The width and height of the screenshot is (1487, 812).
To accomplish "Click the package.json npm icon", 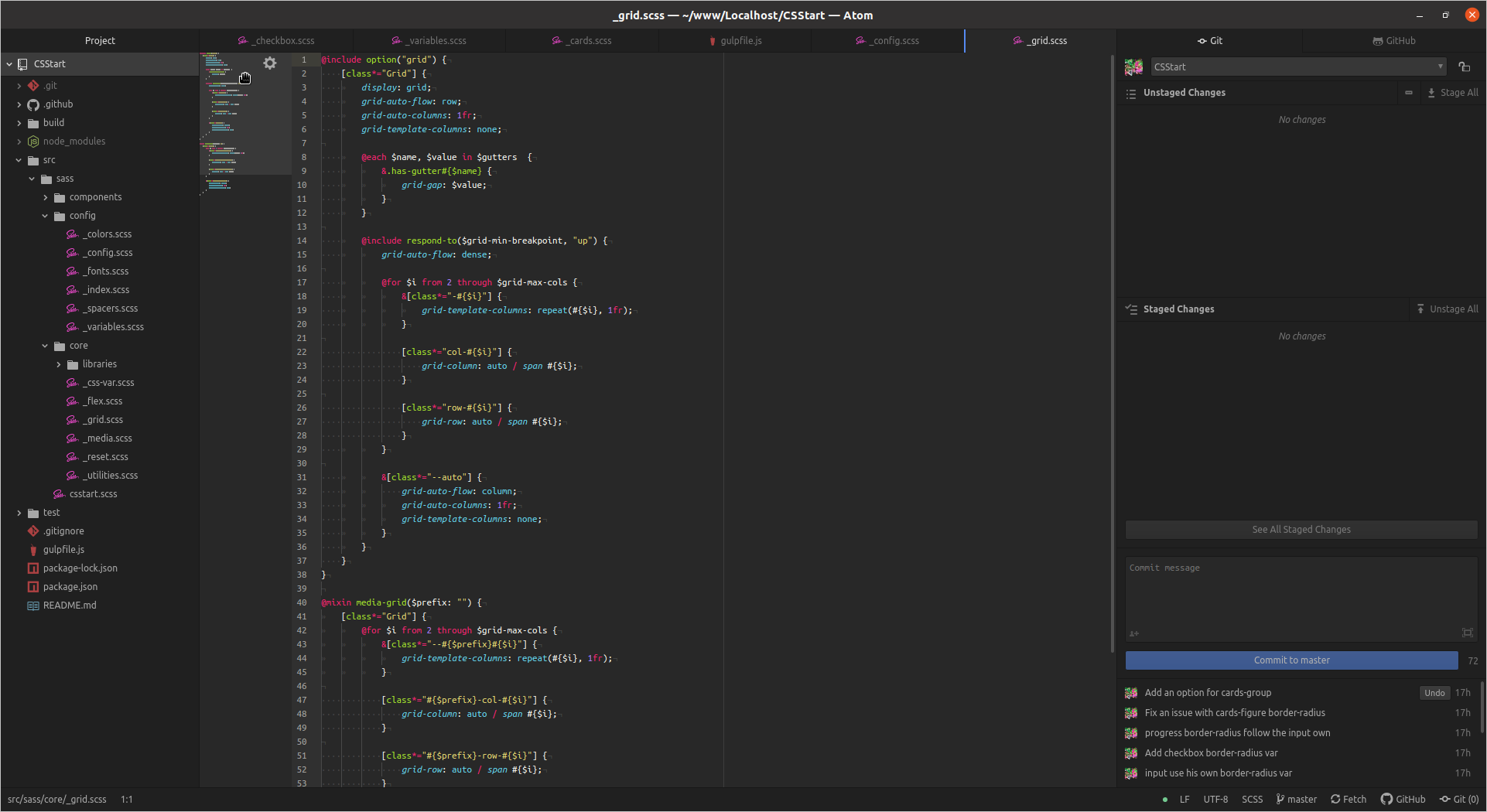I will (33, 587).
